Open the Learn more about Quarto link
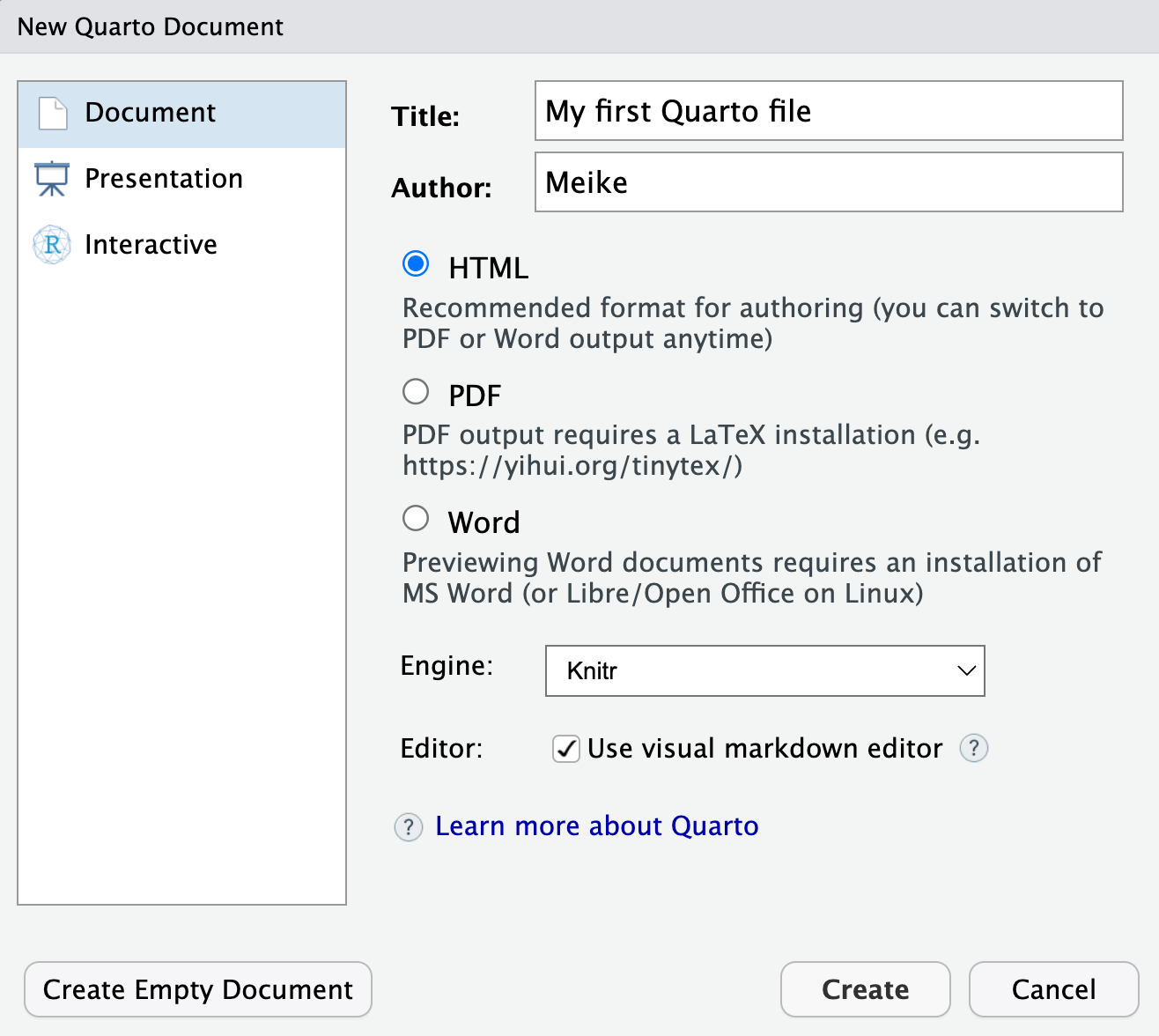The height and width of the screenshot is (1036, 1159). pyautogui.click(x=596, y=826)
